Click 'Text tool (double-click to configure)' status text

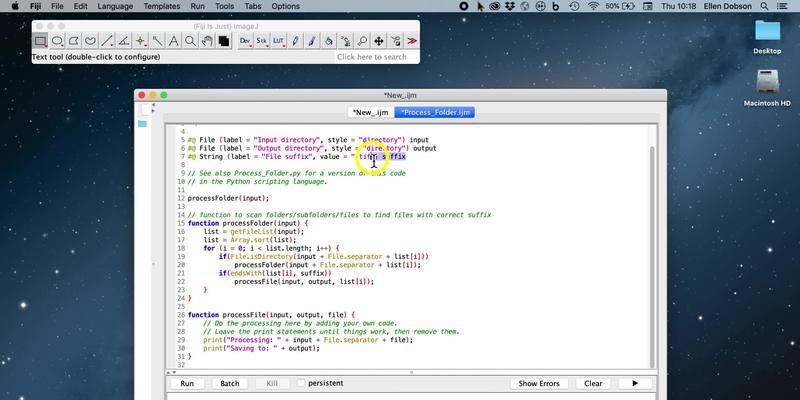click(x=96, y=57)
